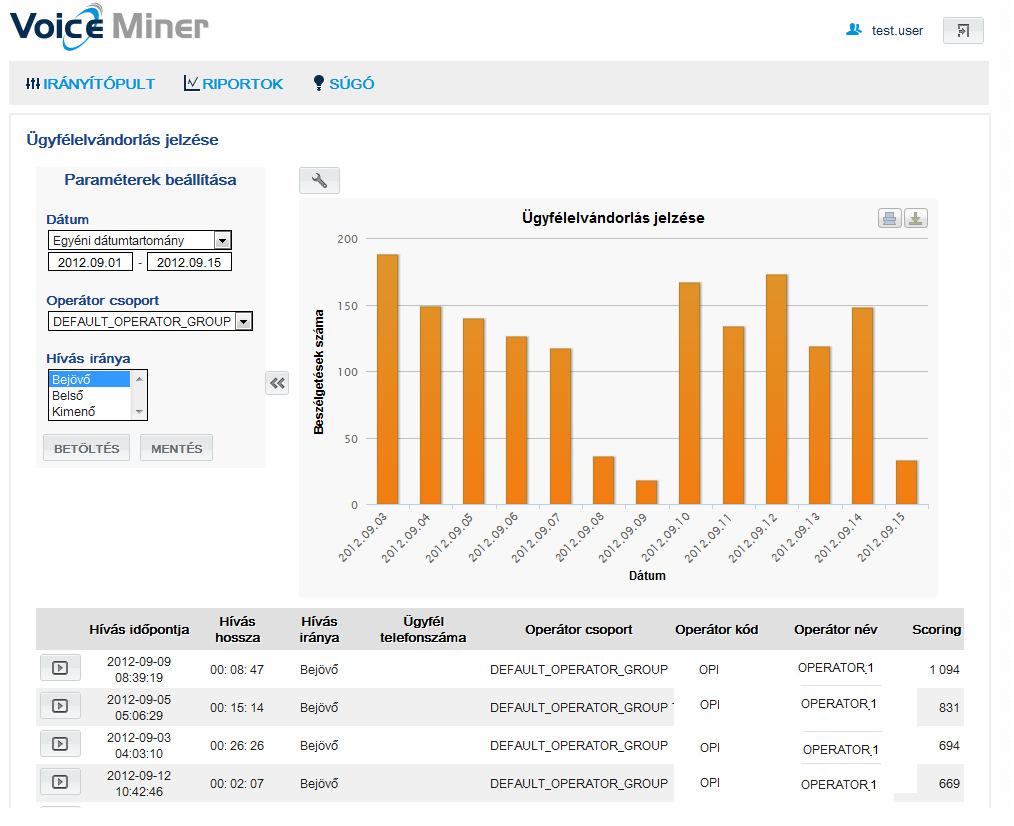Screen dimensions: 1014x826
Task: Sort by Hívás iránya column header
Action: click(x=319, y=629)
